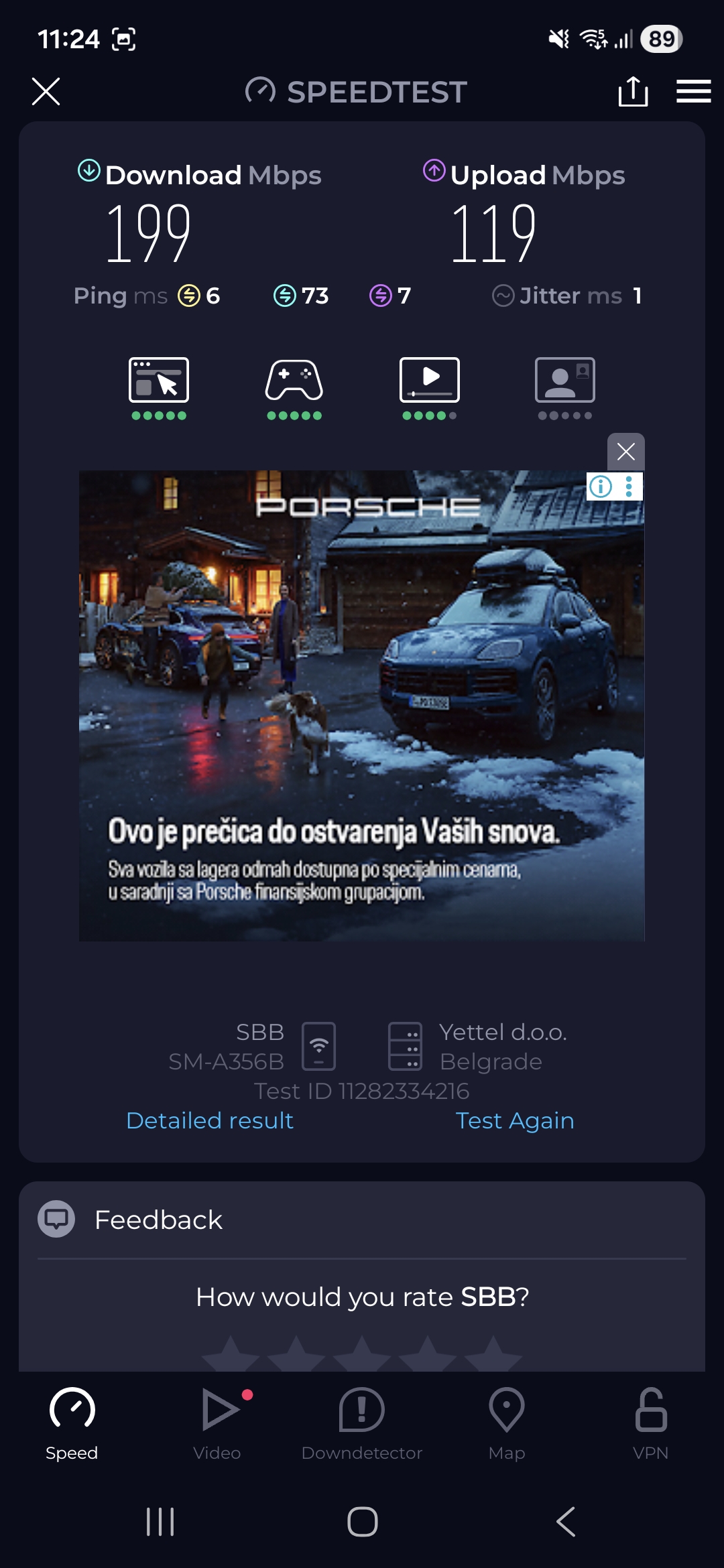724x1568 pixels.
Task: Dismiss the Porsche advertisement
Action: coord(626,452)
